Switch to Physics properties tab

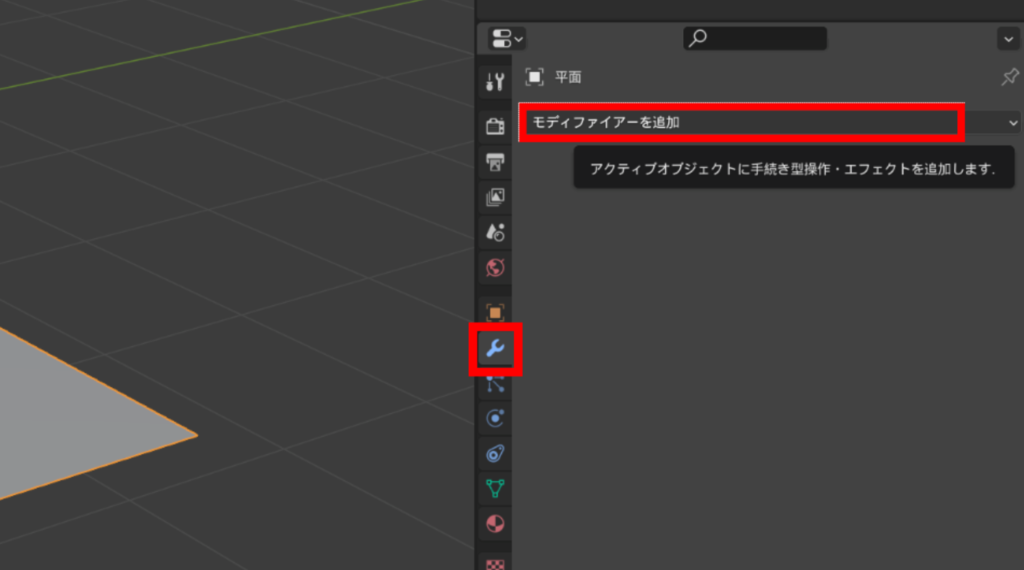tap(495, 419)
